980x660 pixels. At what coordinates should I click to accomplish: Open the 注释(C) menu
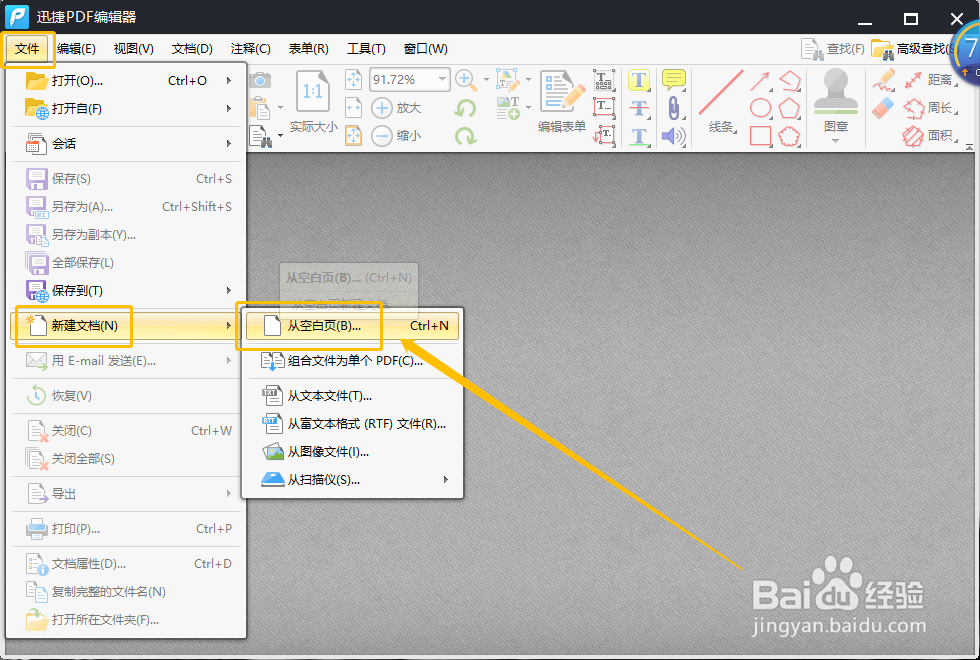249,48
